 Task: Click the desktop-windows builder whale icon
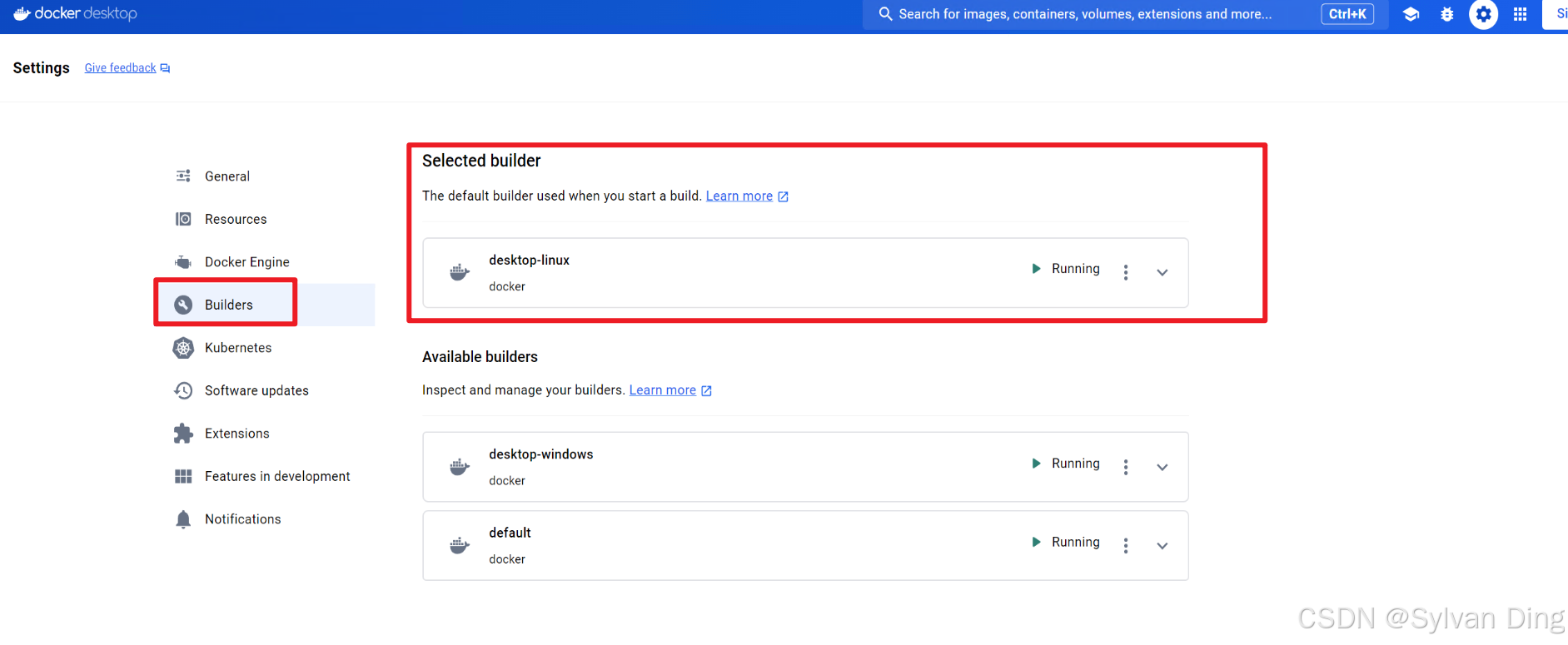(460, 467)
